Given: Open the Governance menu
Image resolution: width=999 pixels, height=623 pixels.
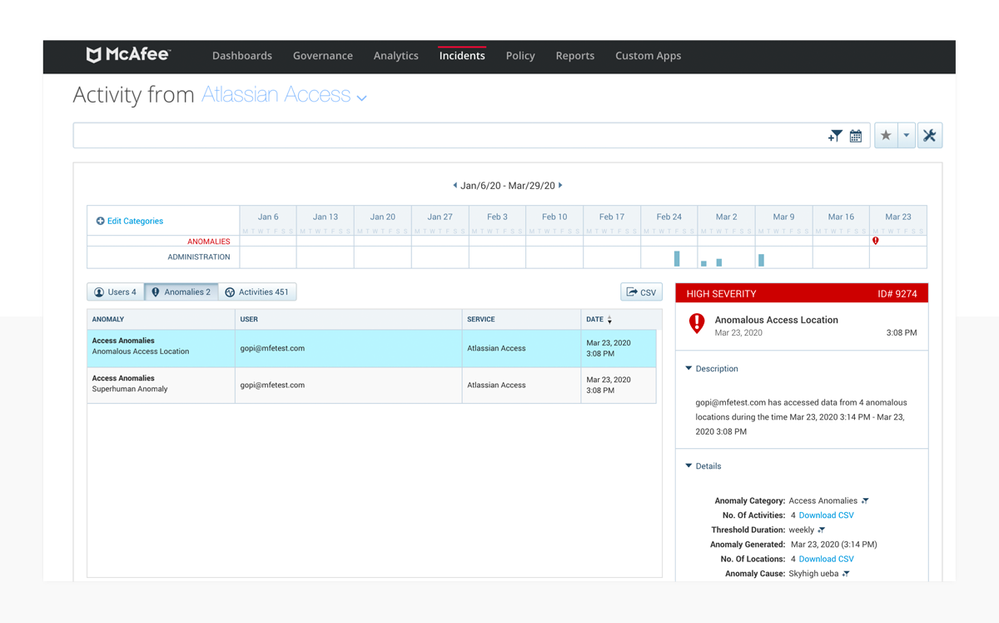Looking at the screenshot, I should 322,56.
